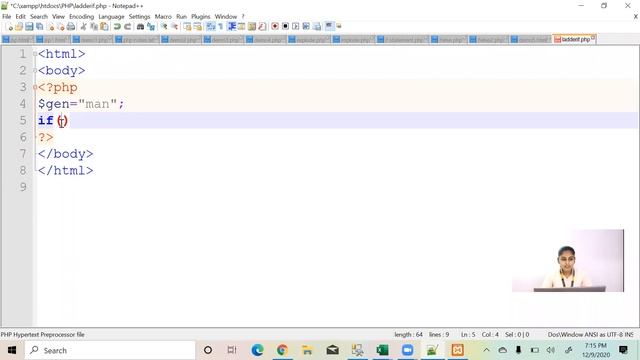The height and width of the screenshot is (360, 640).
Task: Open the ? help menu
Action: pos(243,17)
